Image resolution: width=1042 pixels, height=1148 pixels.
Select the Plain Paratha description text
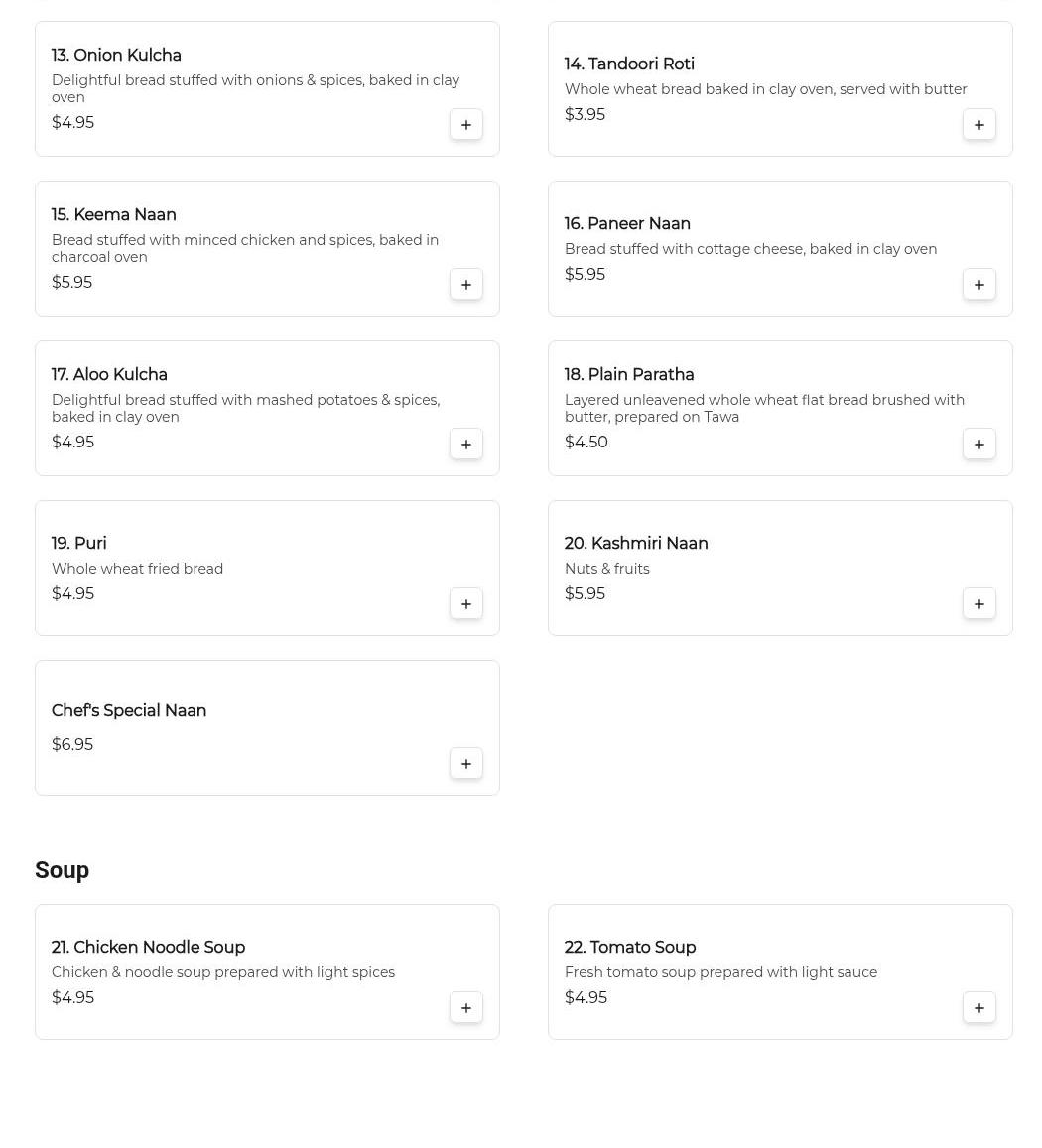[764, 408]
